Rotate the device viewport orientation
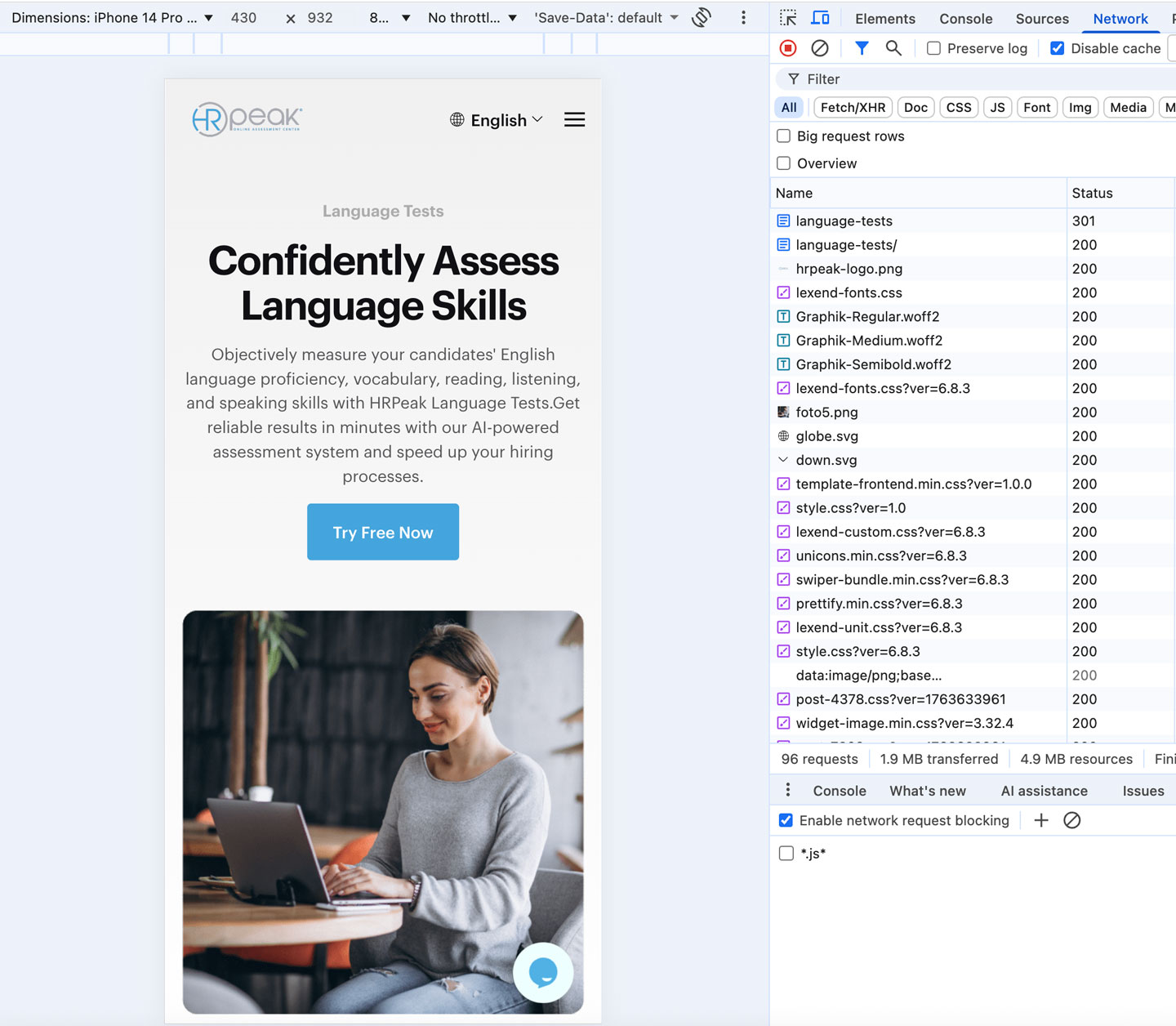 [702, 18]
